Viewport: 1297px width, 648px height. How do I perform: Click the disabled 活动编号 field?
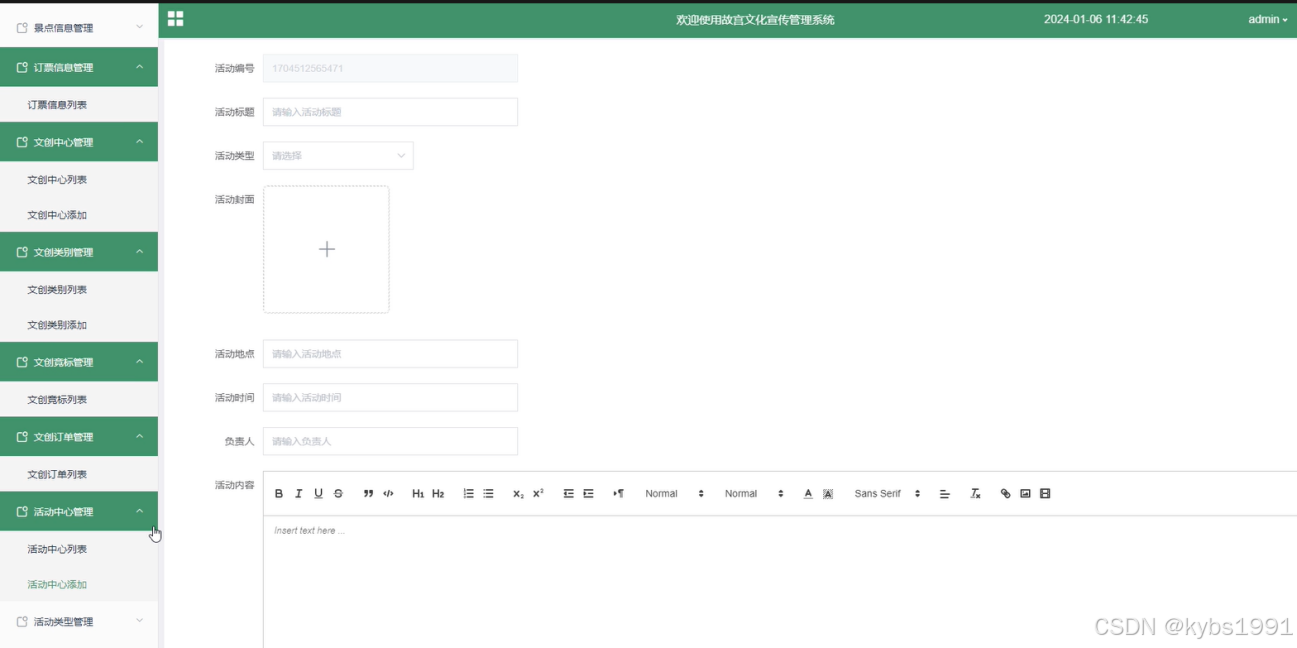[x=390, y=68]
